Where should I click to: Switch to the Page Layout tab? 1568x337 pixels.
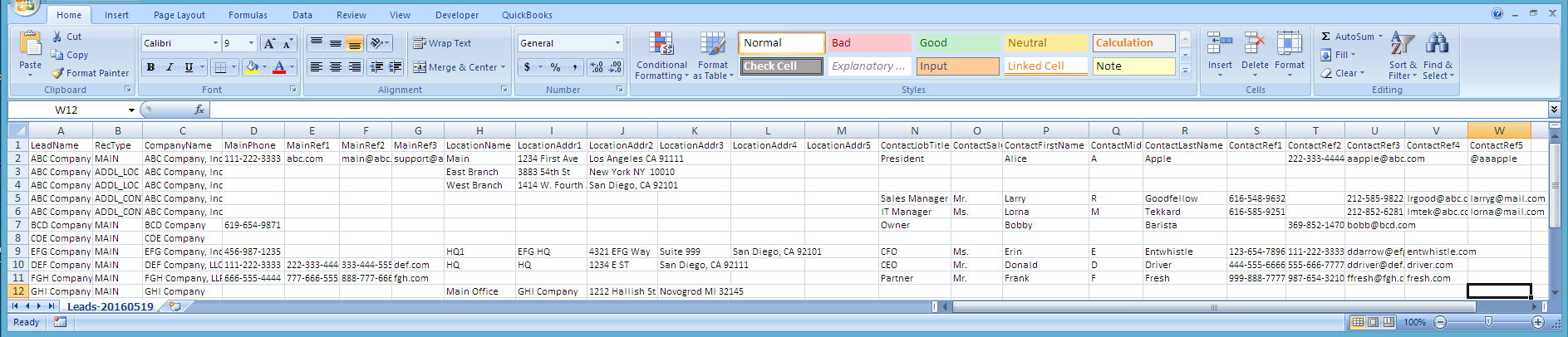coord(179,15)
